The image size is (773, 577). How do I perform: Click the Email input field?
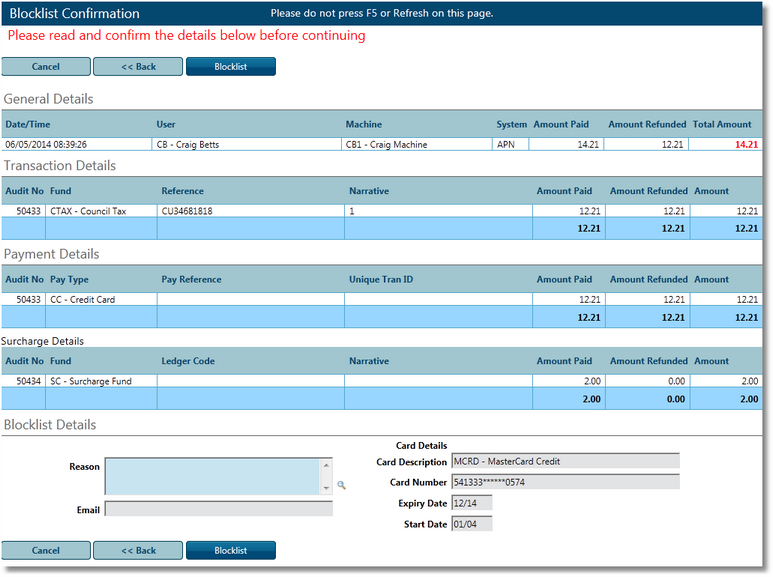coord(218,509)
